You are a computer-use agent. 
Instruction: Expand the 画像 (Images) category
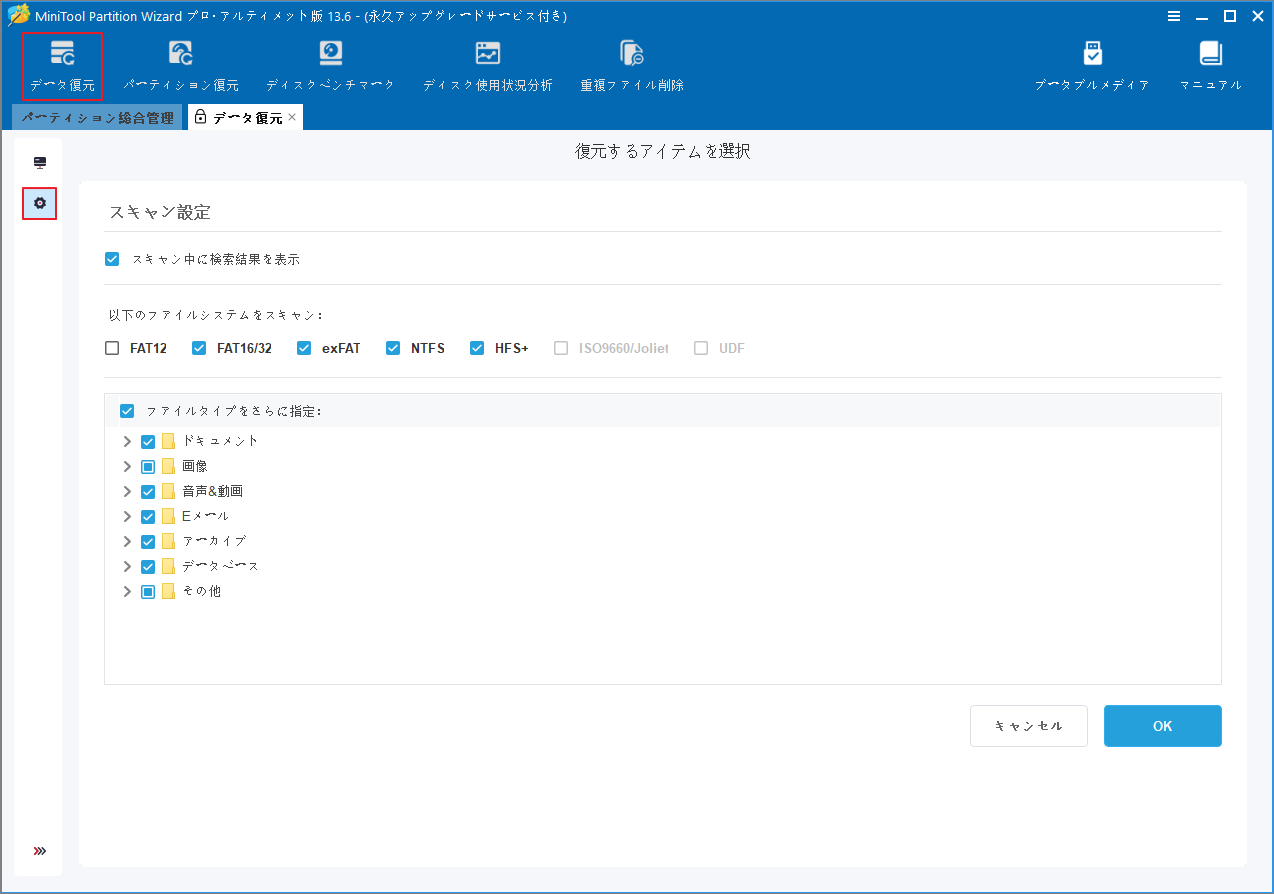(x=126, y=465)
